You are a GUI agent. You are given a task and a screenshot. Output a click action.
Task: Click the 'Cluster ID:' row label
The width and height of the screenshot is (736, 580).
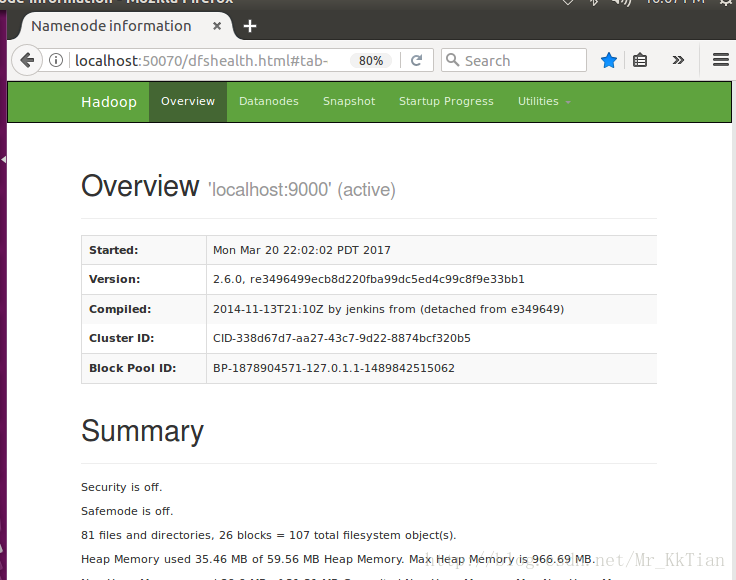point(122,338)
